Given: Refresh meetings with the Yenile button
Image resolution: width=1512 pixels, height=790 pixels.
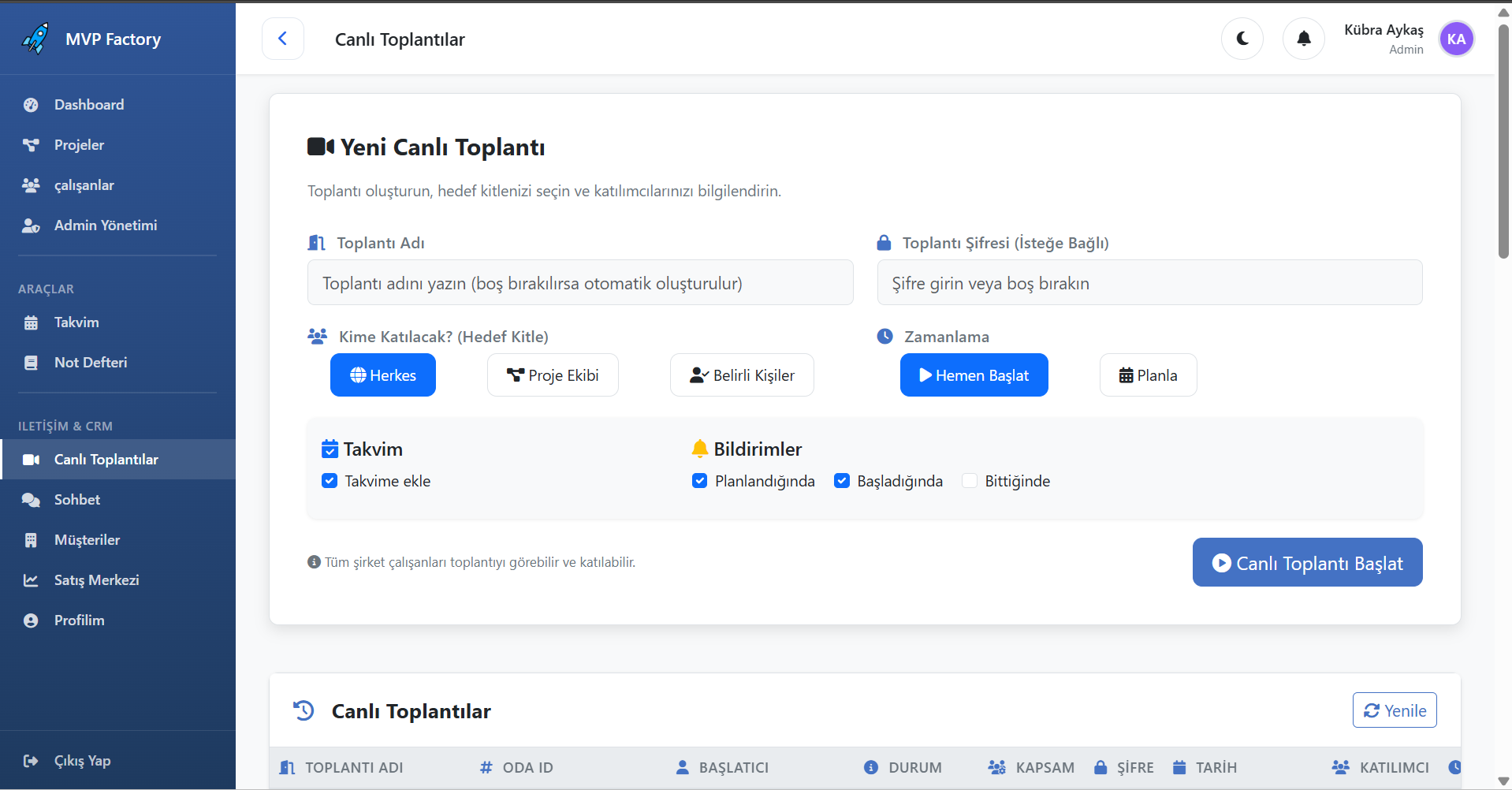Looking at the screenshot, I should [1394, 710].
